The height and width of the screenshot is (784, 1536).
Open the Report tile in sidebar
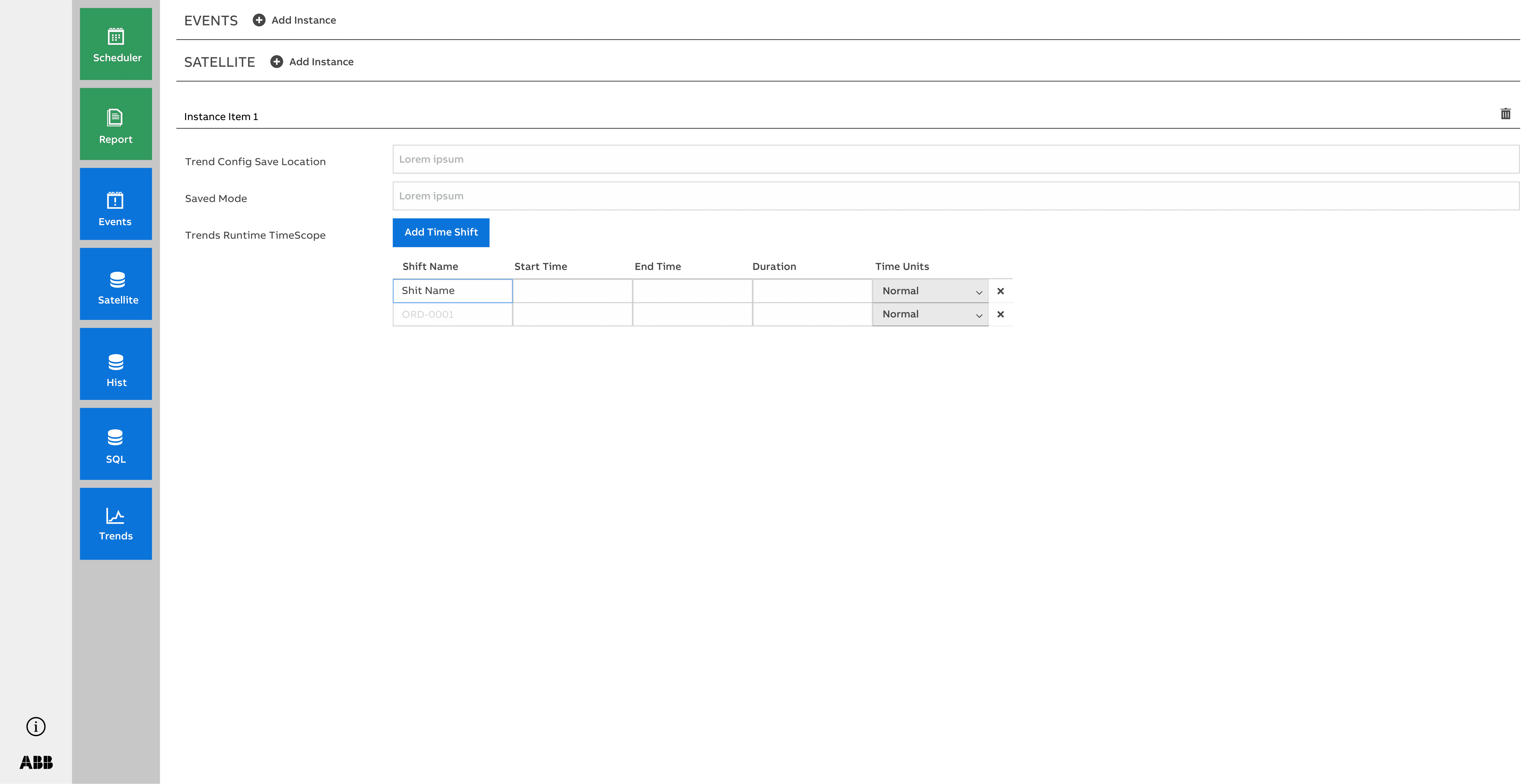[x=116, y=124]
